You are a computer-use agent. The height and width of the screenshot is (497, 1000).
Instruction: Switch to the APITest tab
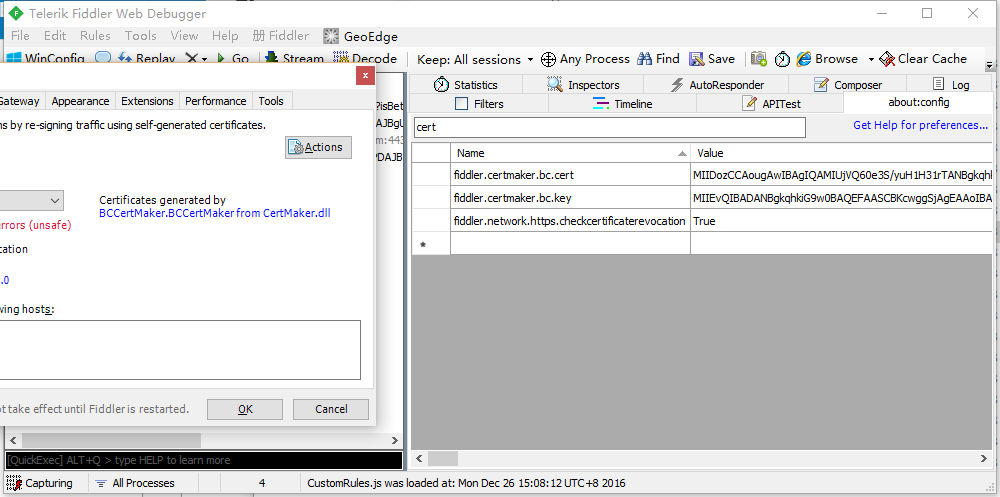point(772,103)
